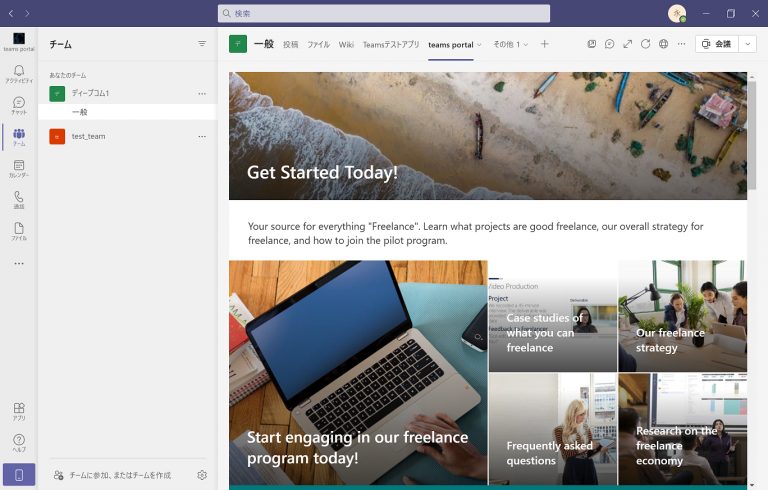This screenshot has height=490, width=768.
Task: Open the tab in website via globe icon
Action: pos(664,44)
